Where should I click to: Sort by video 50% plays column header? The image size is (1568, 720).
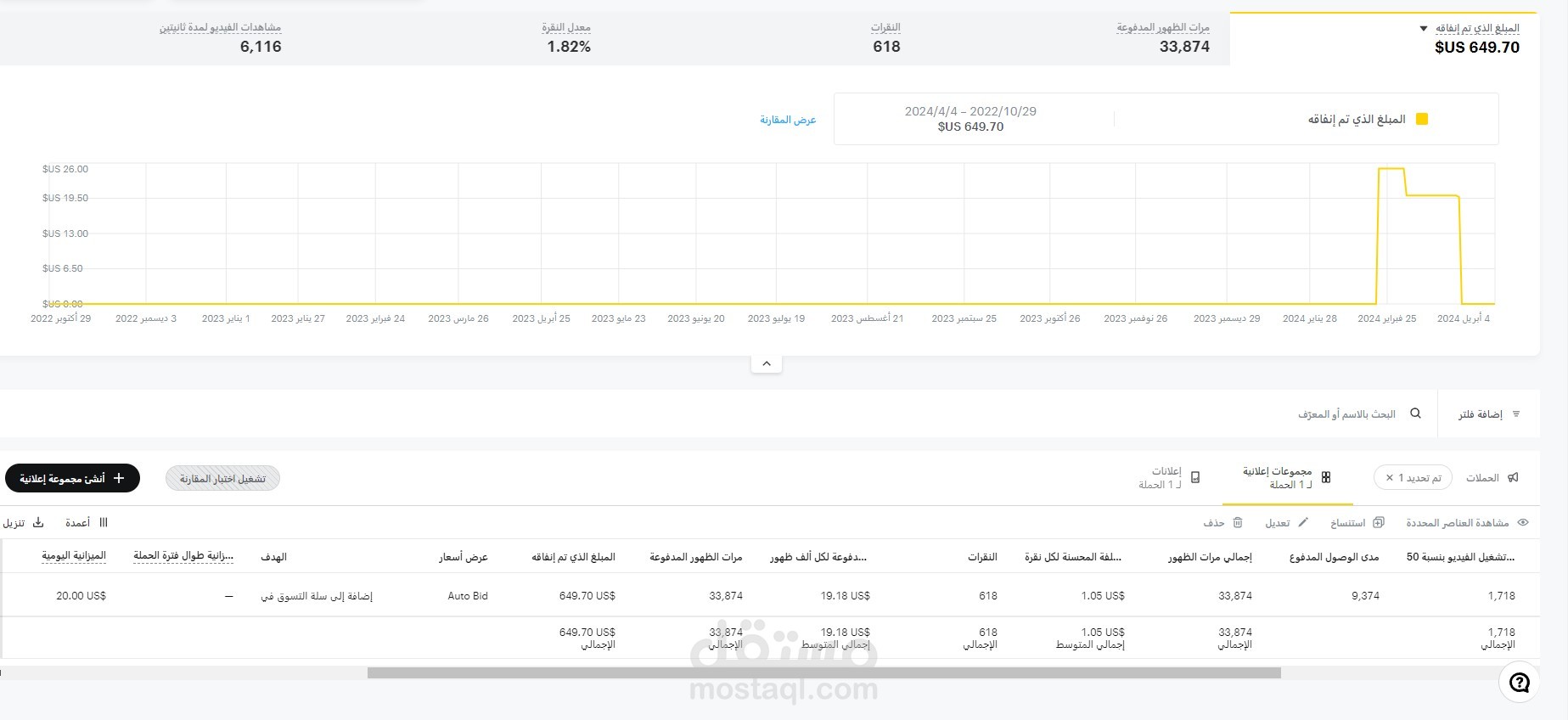(1460, 557)
